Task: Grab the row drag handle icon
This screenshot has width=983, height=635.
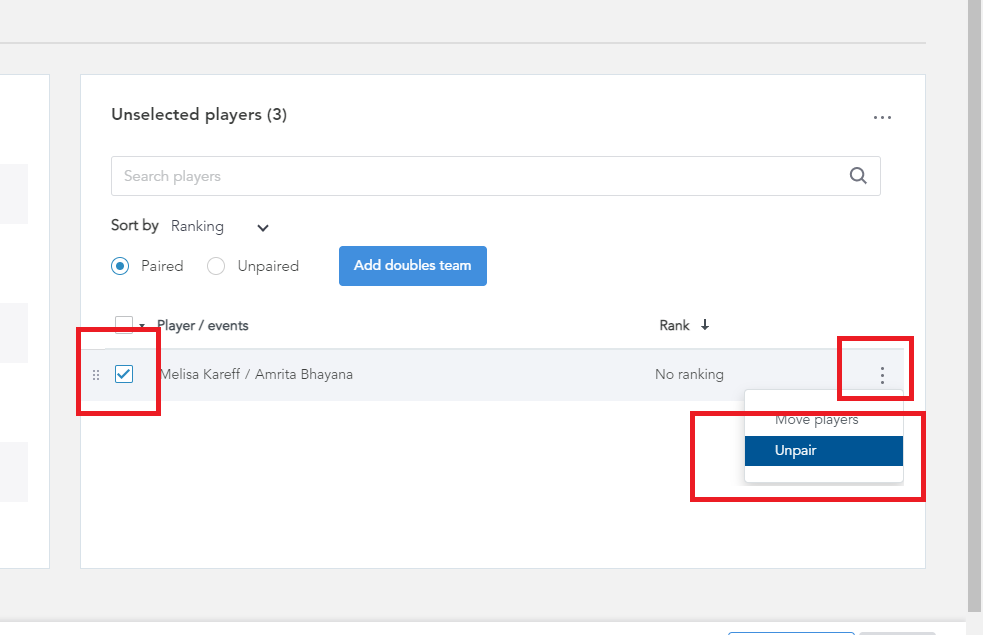Action: pos(96,375)
